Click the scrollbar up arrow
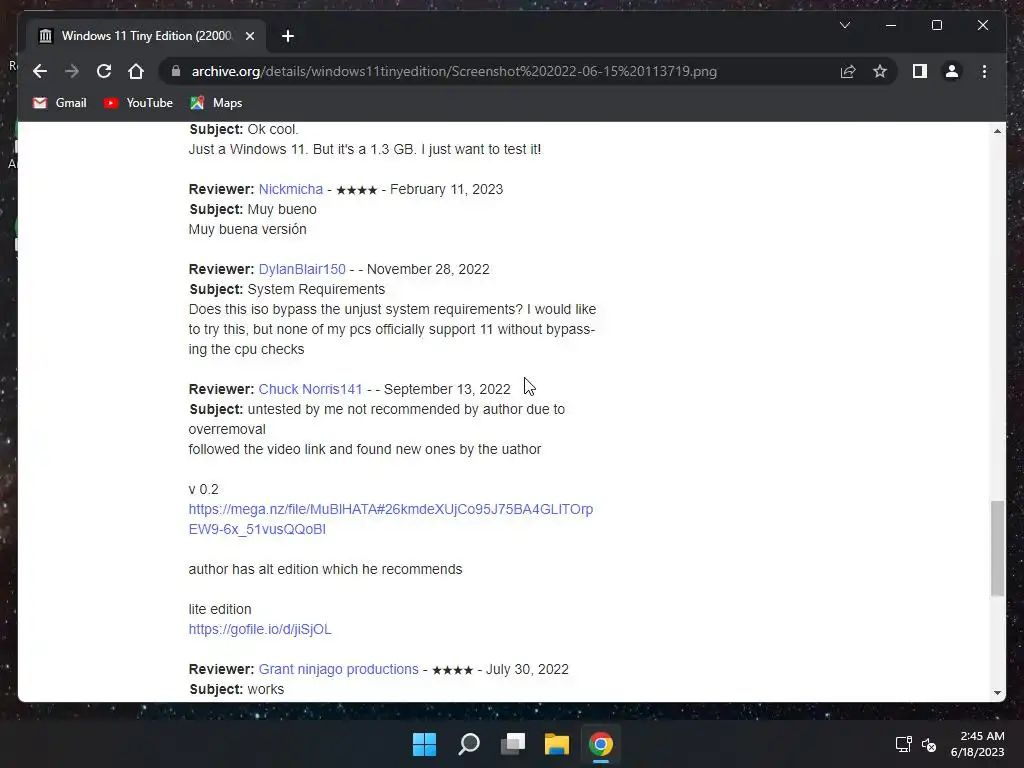Viewport: 1024px width, 768px height. 997,131
